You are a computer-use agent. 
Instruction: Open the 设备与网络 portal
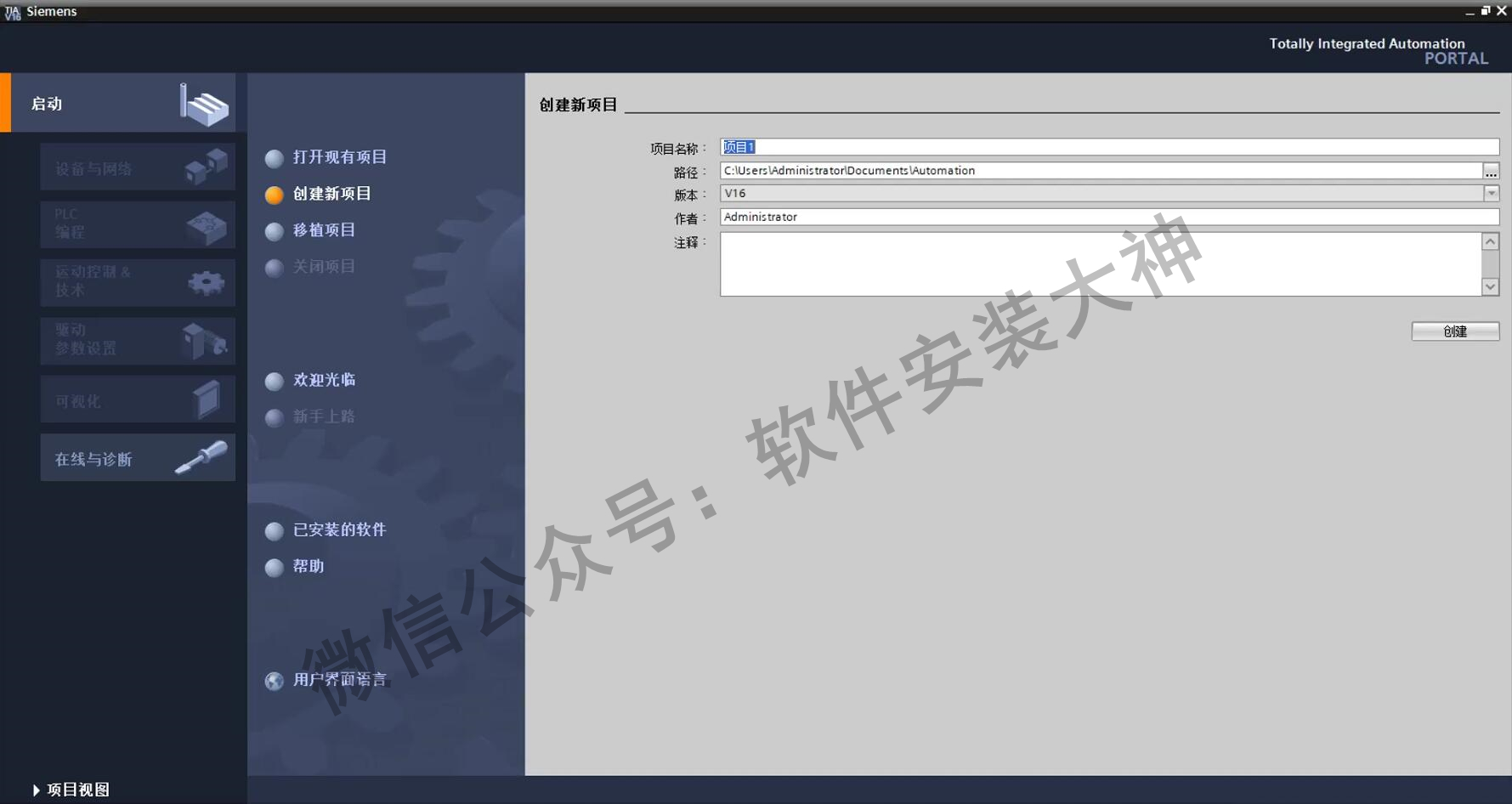(x=138, y=167)
